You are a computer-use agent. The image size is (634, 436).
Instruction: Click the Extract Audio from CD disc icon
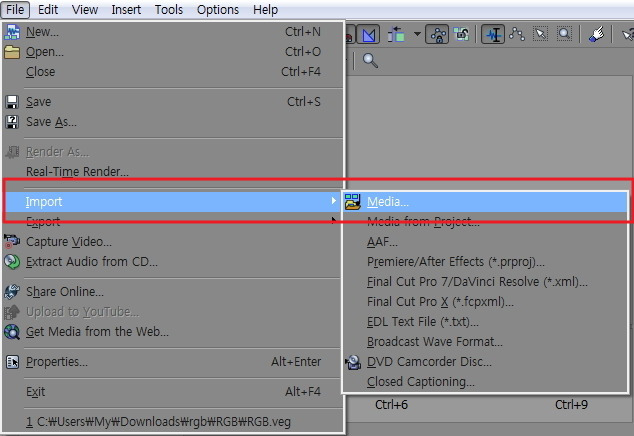click(x=12, y=262)
